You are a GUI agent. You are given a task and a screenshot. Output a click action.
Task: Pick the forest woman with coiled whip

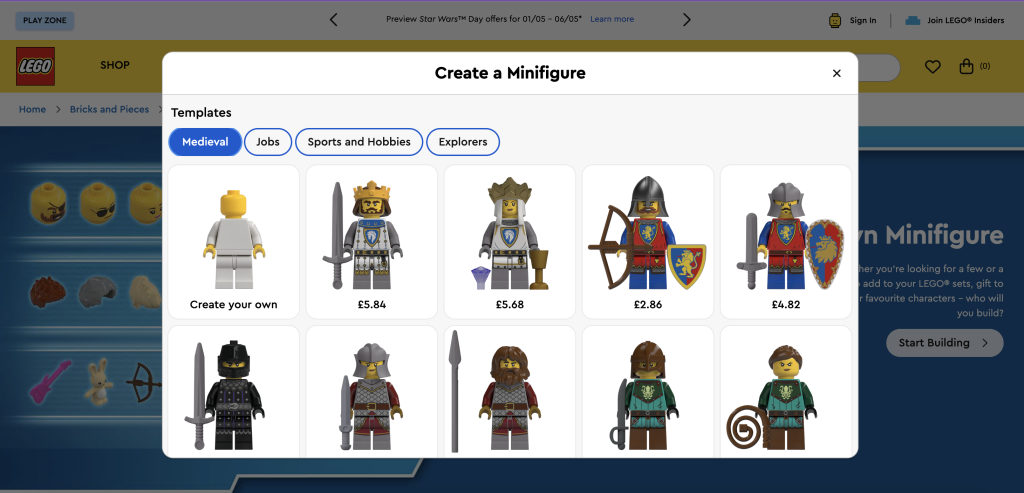[x=786, y=391]
